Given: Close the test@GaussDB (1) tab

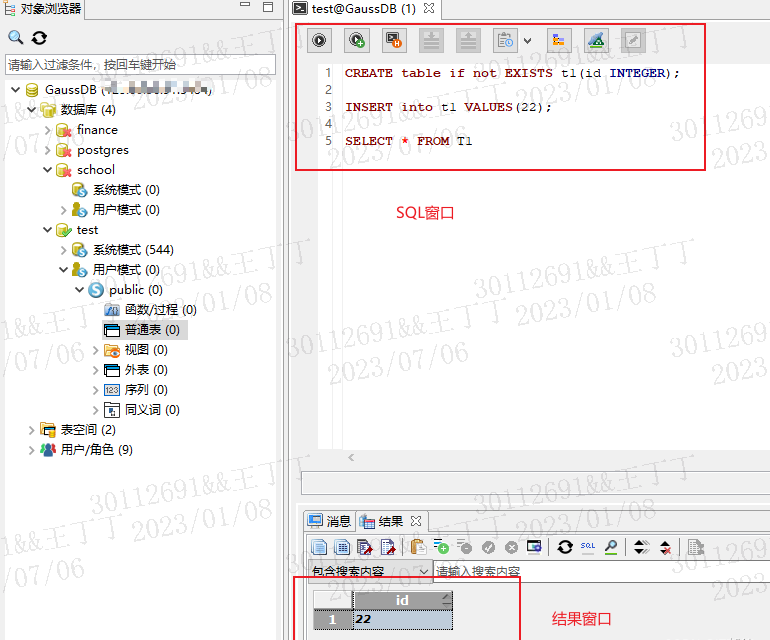Looking at the screenshot, I should (429, 8).
